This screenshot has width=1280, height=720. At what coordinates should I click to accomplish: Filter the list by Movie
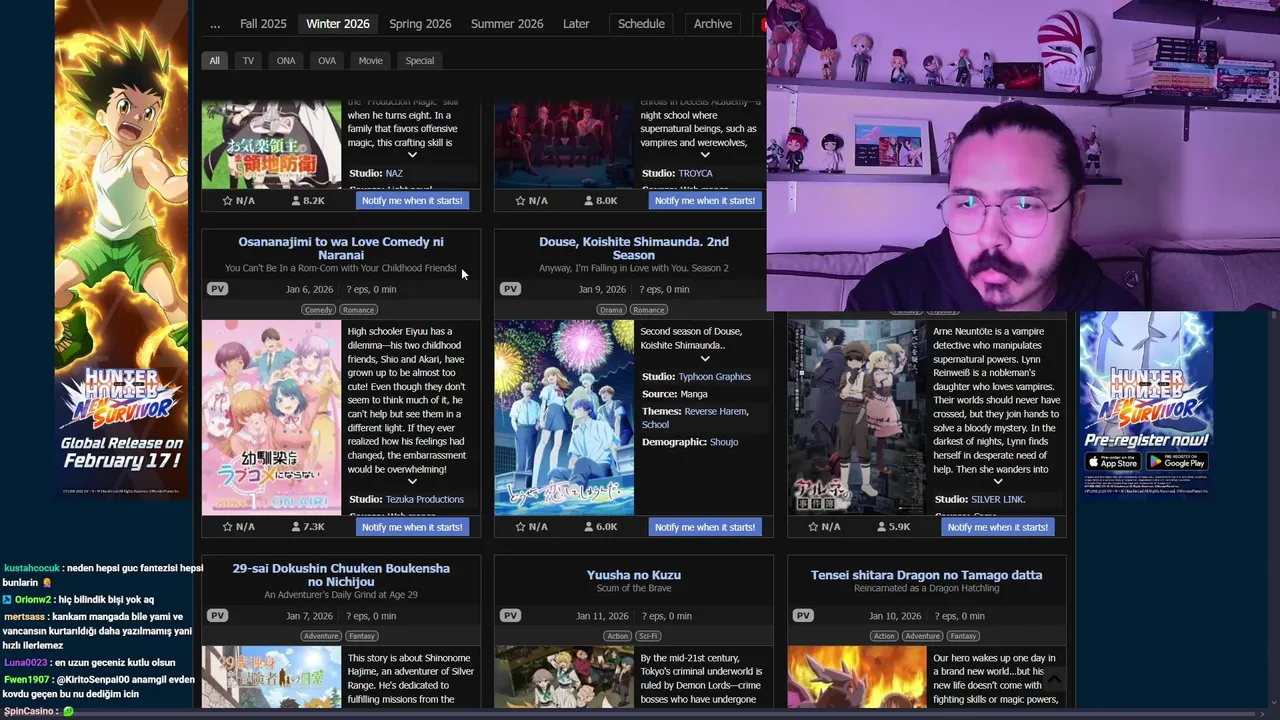(x=371, y=61)
